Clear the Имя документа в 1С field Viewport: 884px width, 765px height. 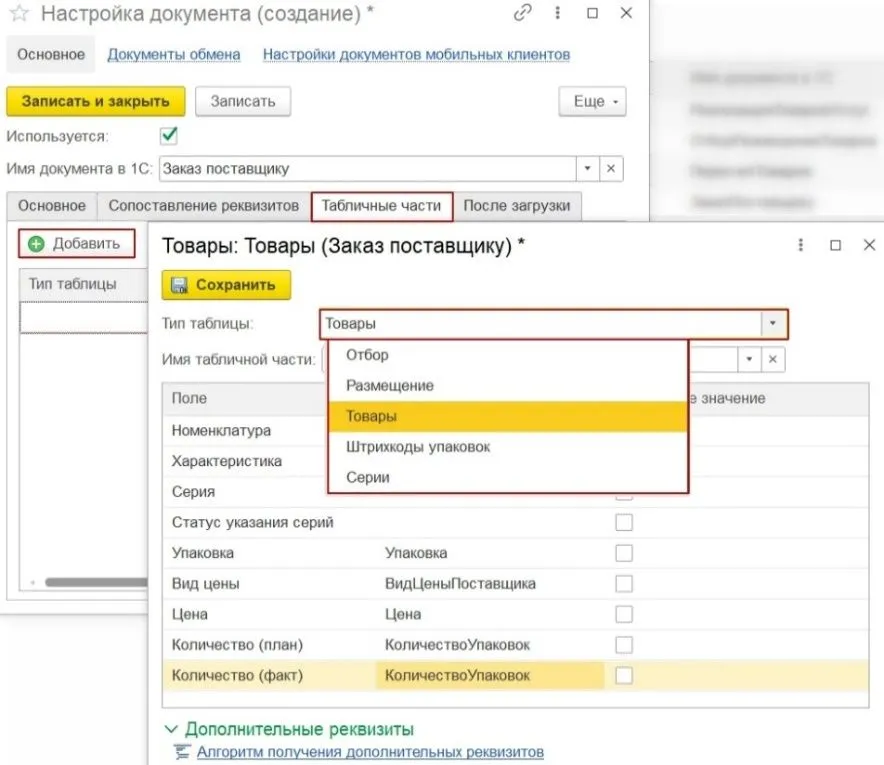(611, 168)
